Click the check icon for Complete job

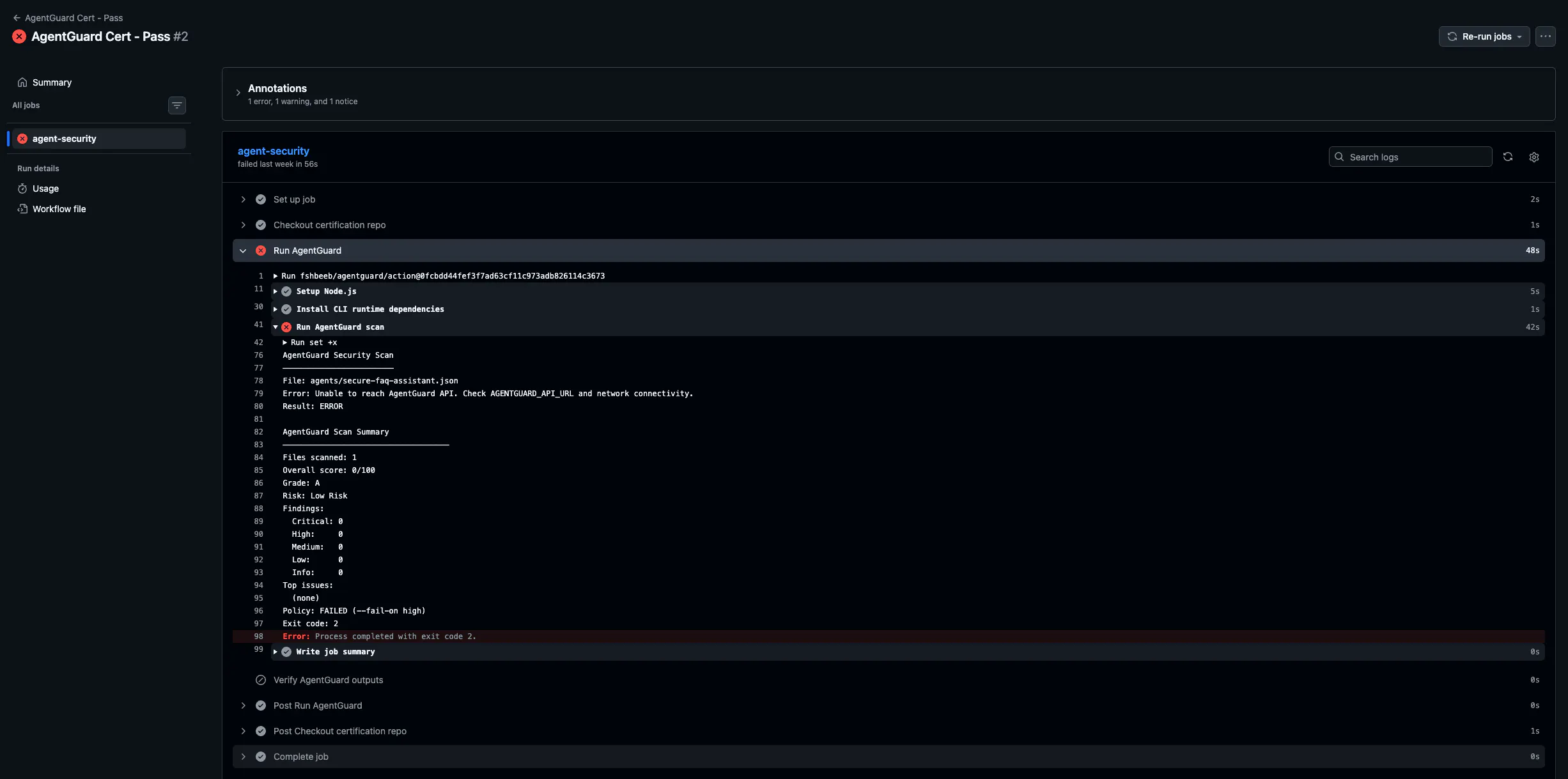point(261,757)
